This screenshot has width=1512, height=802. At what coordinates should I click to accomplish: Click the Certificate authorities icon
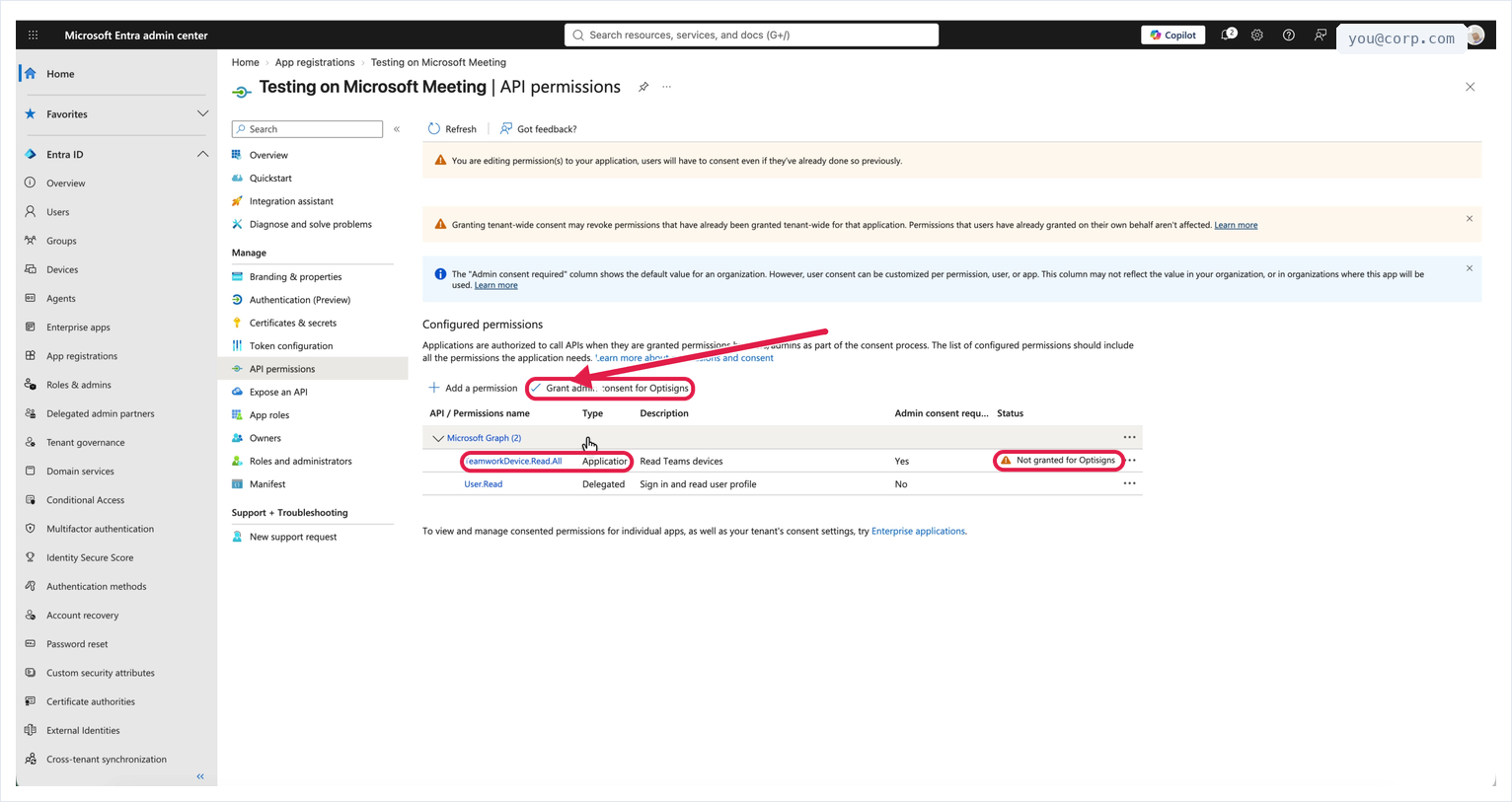pos(31,701)
